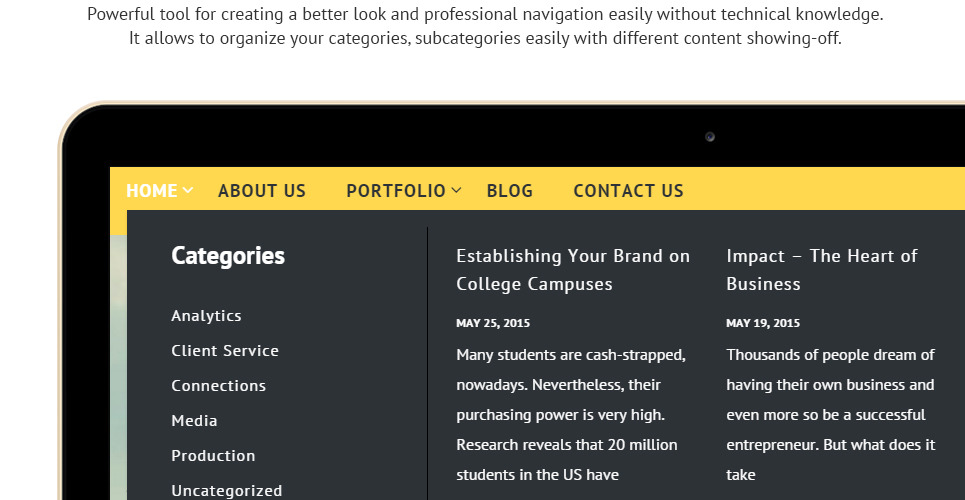This screenshot has height=500, width=965.
Task: Expand the PORTFOLIO menu chevron
Action: (x=456, y=191)
